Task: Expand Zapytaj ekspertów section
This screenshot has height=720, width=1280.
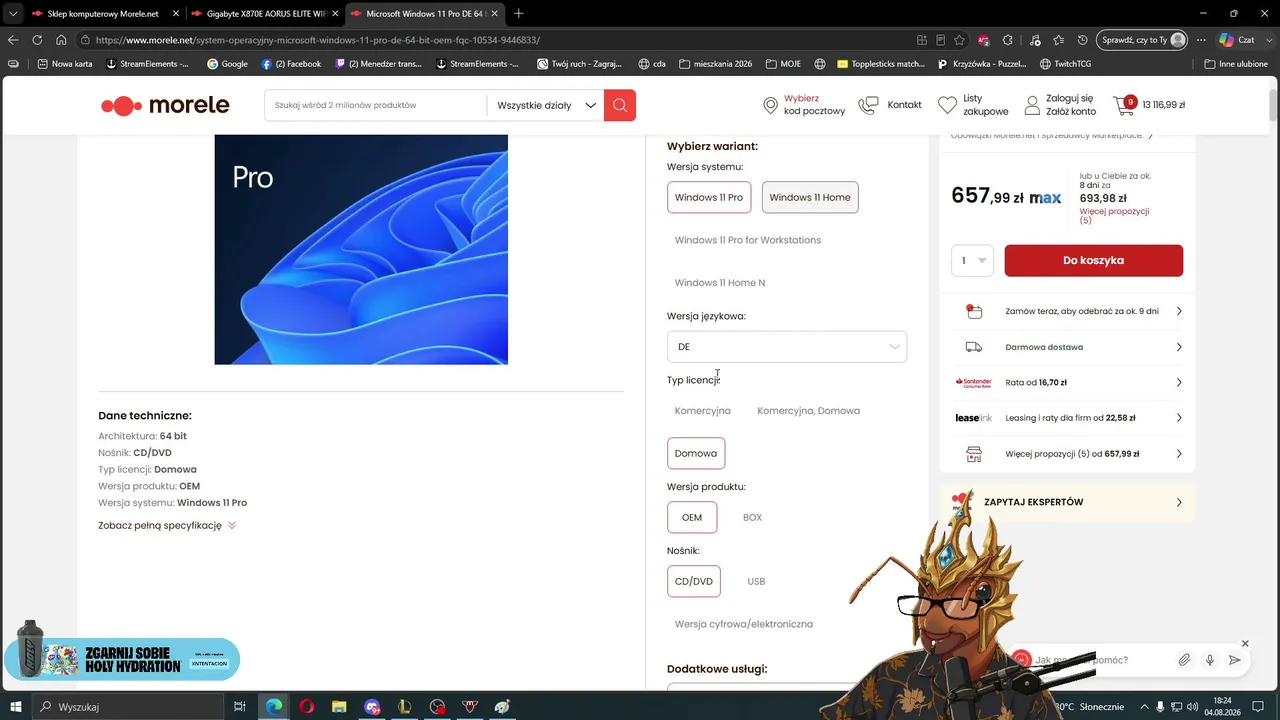Action: point(1068,502)
